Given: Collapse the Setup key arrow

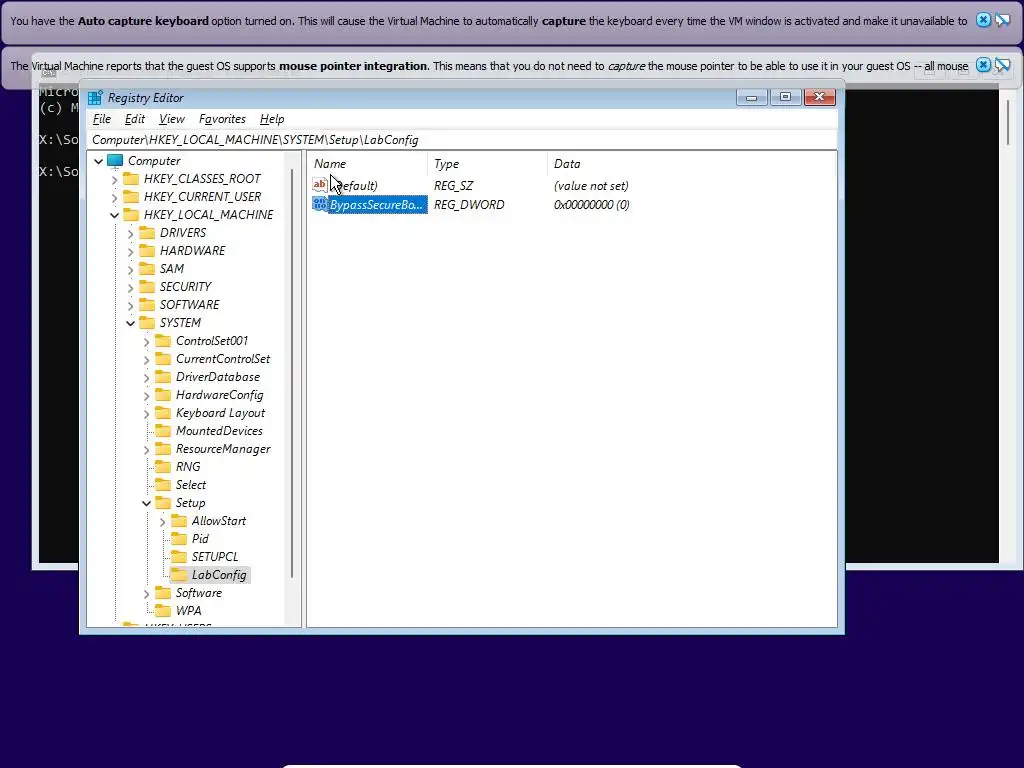Looking at the screenshot, I should (x=146, y=503).
